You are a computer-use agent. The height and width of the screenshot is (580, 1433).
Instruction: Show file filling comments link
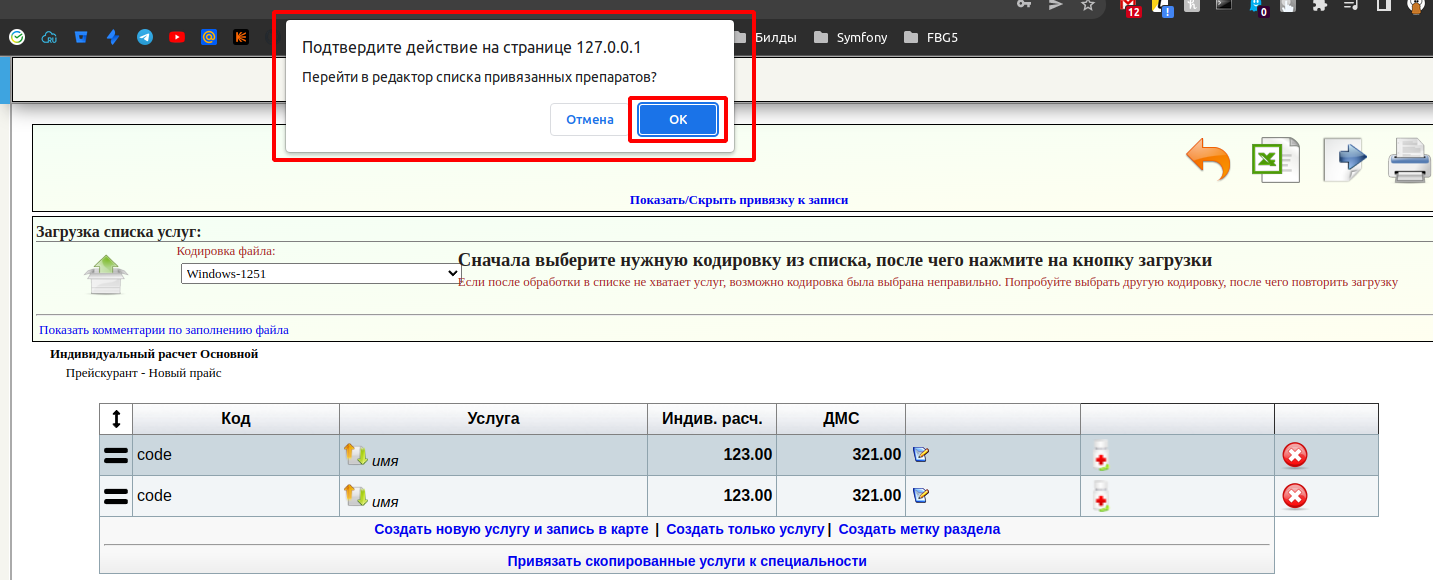(164, 329)
